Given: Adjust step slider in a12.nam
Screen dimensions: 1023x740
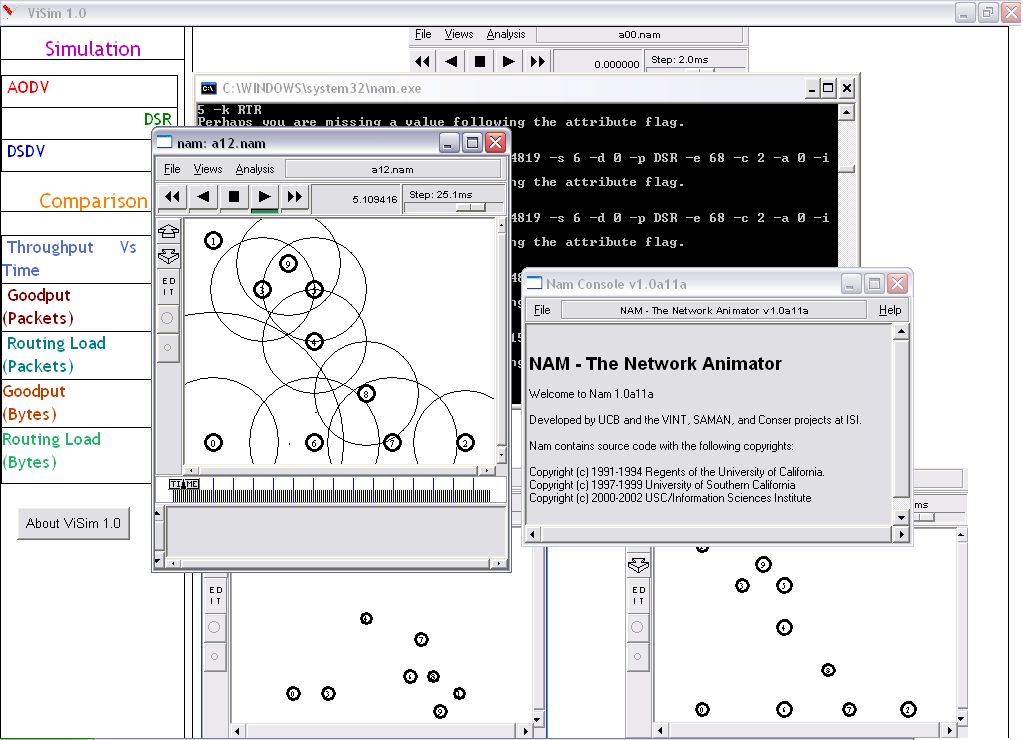Looking at the screenshot, I should 471,208.
